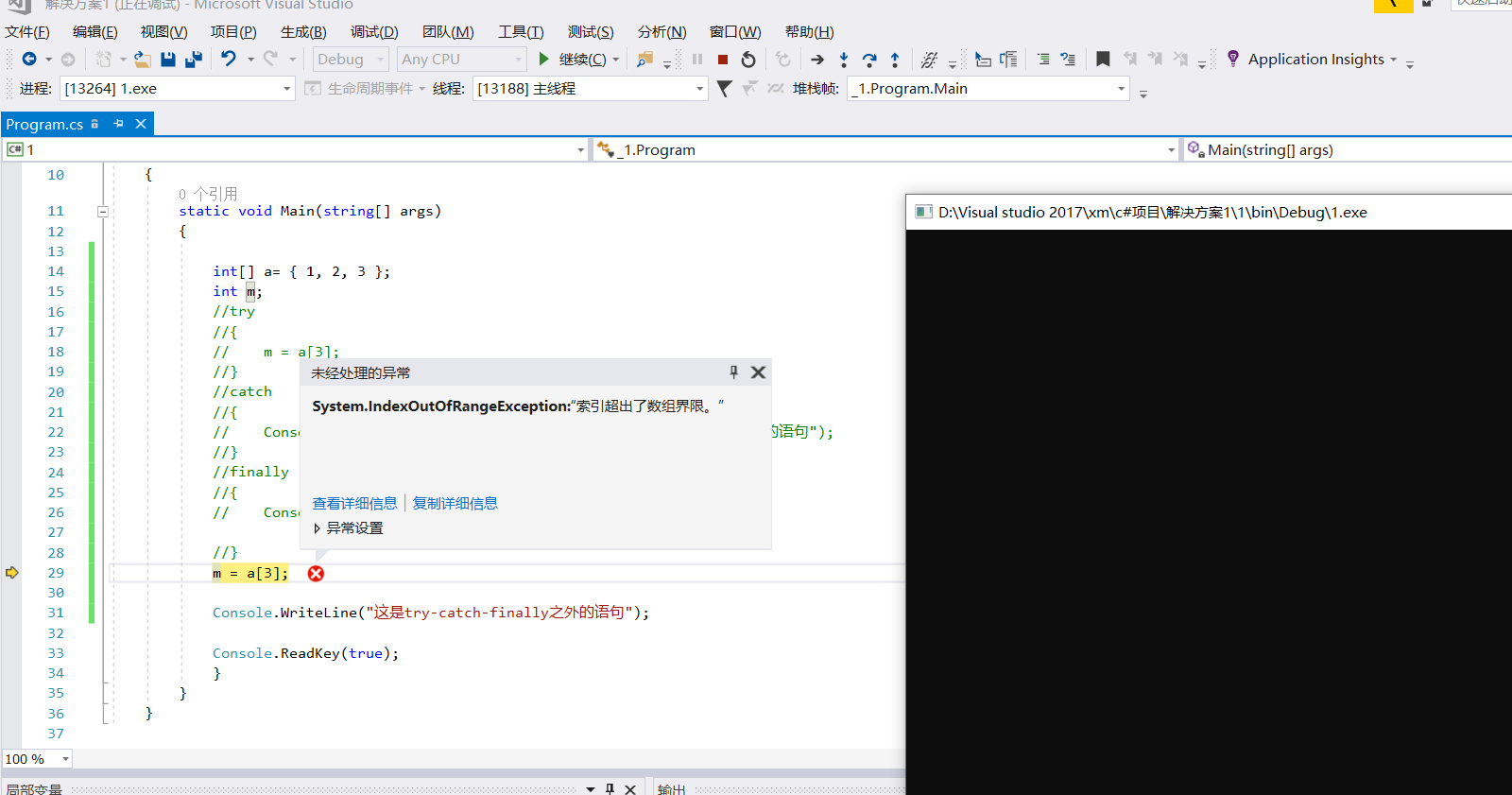Click Show Next Statement arrow icon
This screenshot has width=1512, height=795.
(x=817, y=60)
